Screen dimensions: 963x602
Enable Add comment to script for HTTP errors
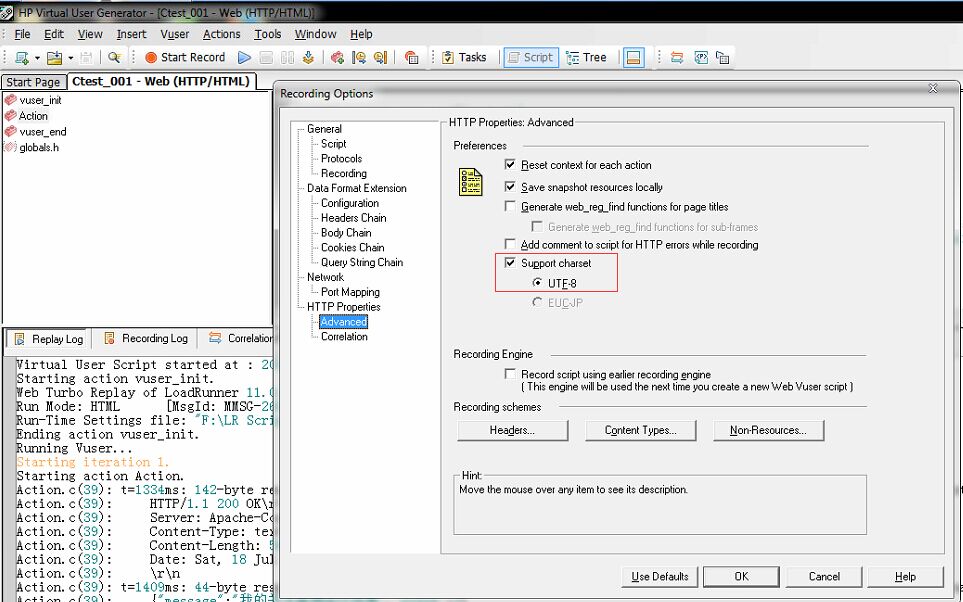pos(510,244)
